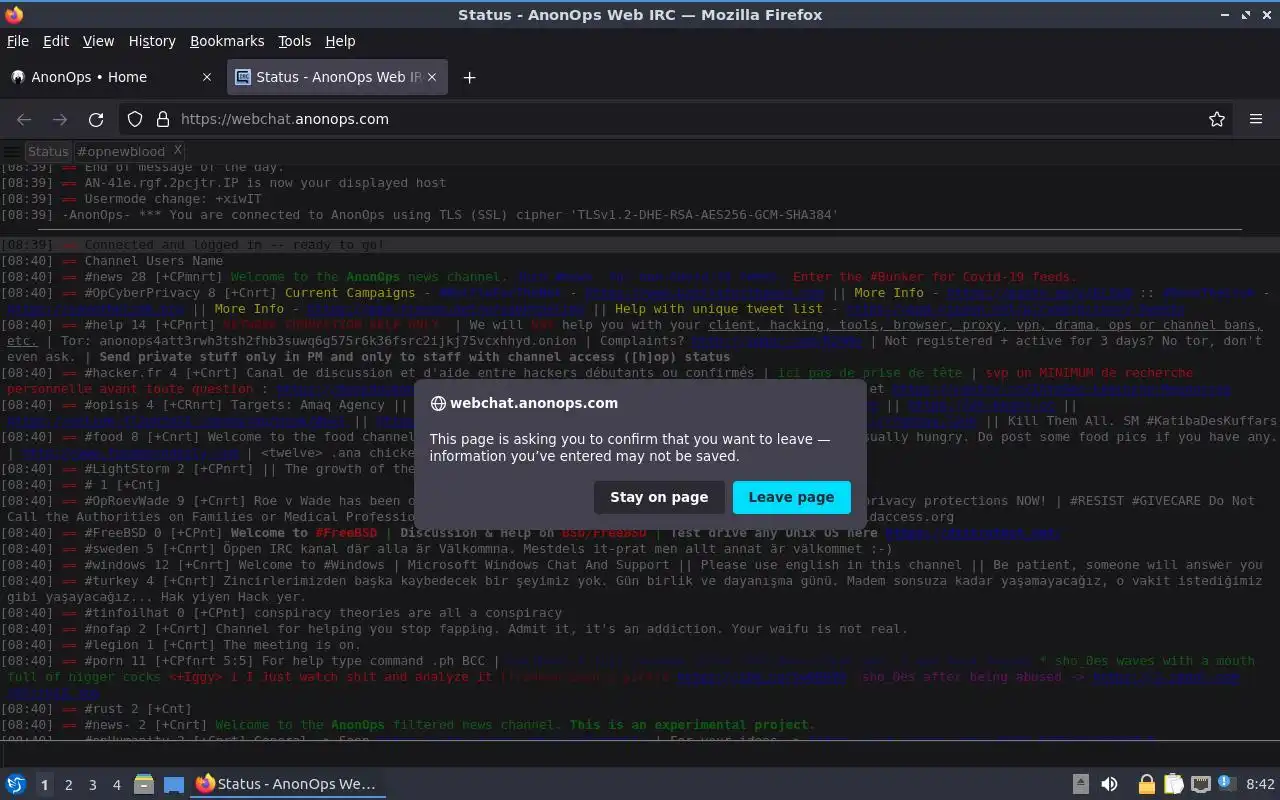1280x800 pixels.
Task: Open the Tools menu
Action: (x=295, y=41)
